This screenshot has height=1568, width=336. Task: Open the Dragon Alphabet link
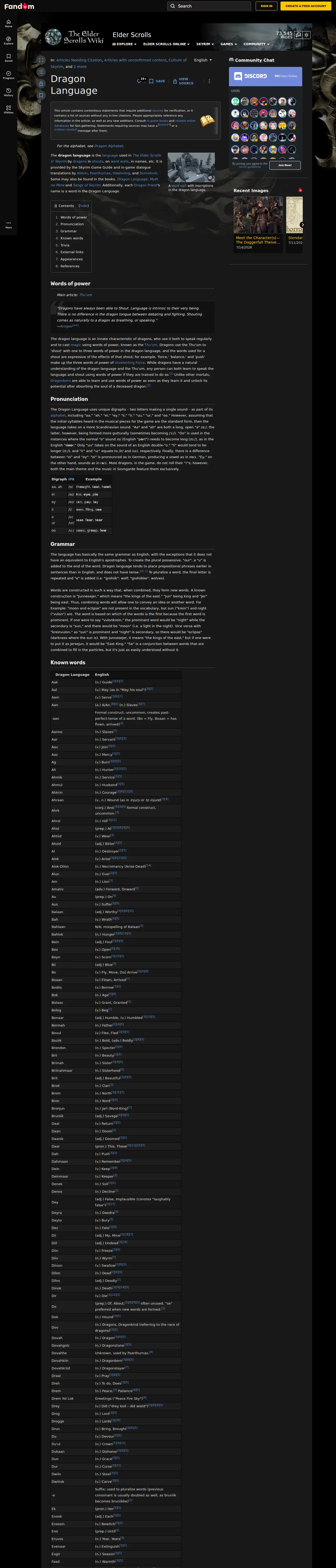109,146
